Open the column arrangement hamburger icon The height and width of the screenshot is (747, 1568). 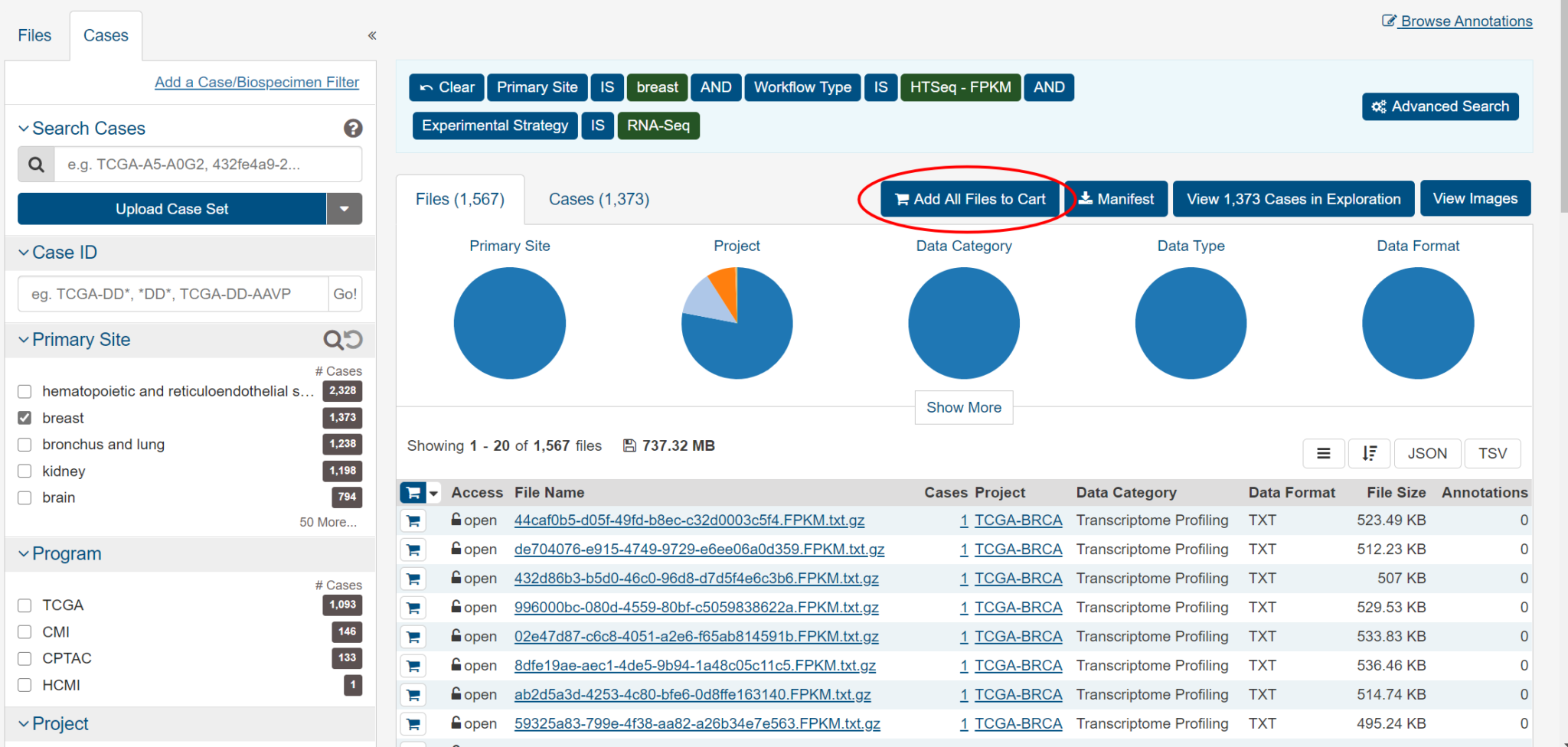pos(1323,453)
